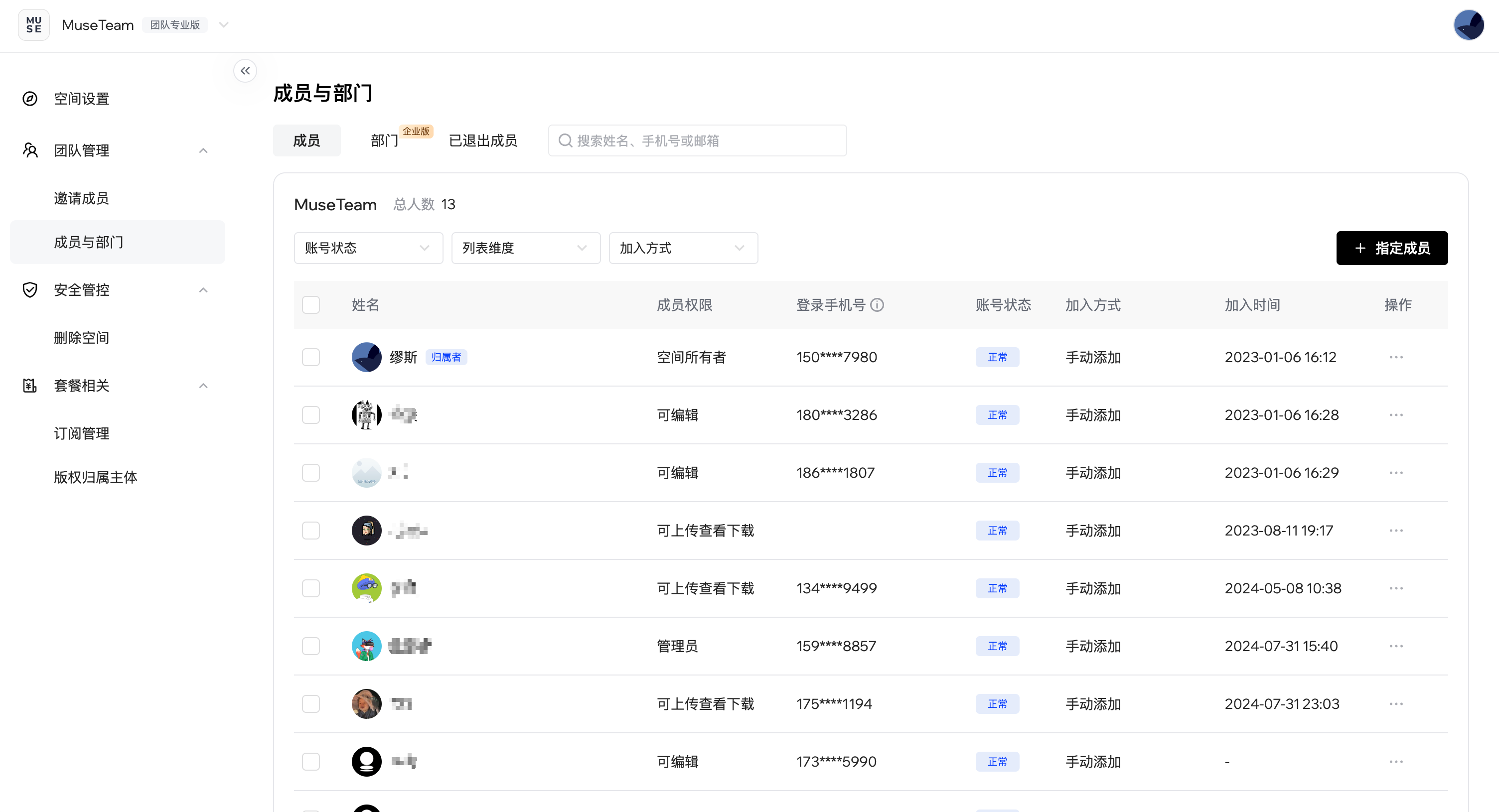Open more actions for 缪斯 row

point(1396,357)
